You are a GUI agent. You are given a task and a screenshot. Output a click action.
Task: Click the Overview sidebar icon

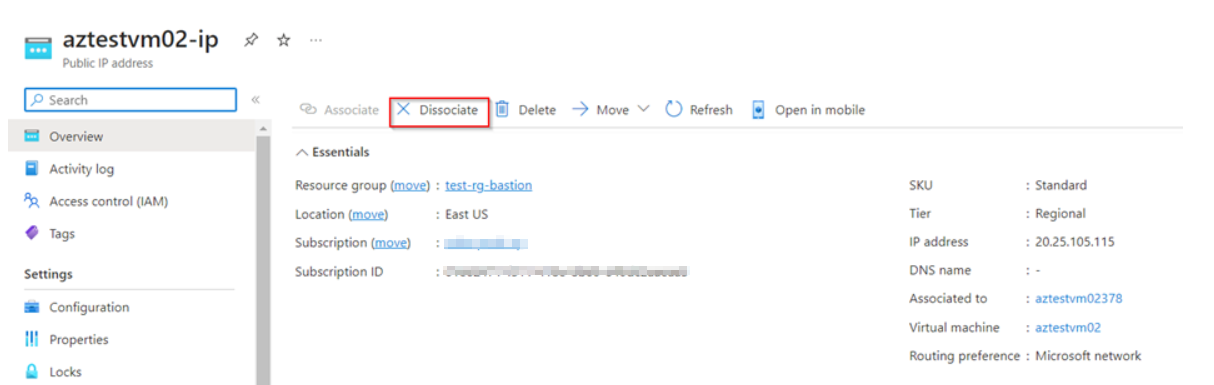coord(32,136)
